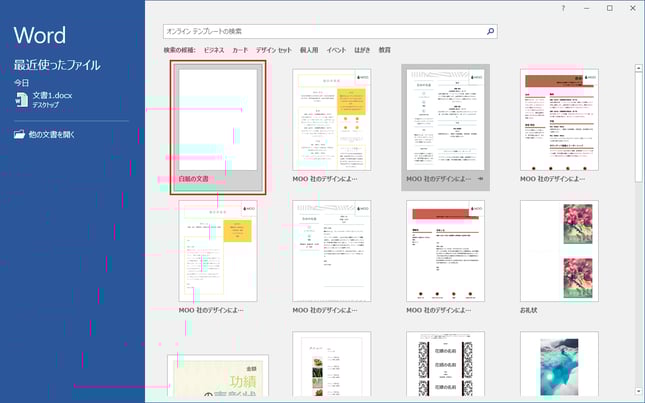
Task: Select the カード search suggestion
Action: coord(240,50)
